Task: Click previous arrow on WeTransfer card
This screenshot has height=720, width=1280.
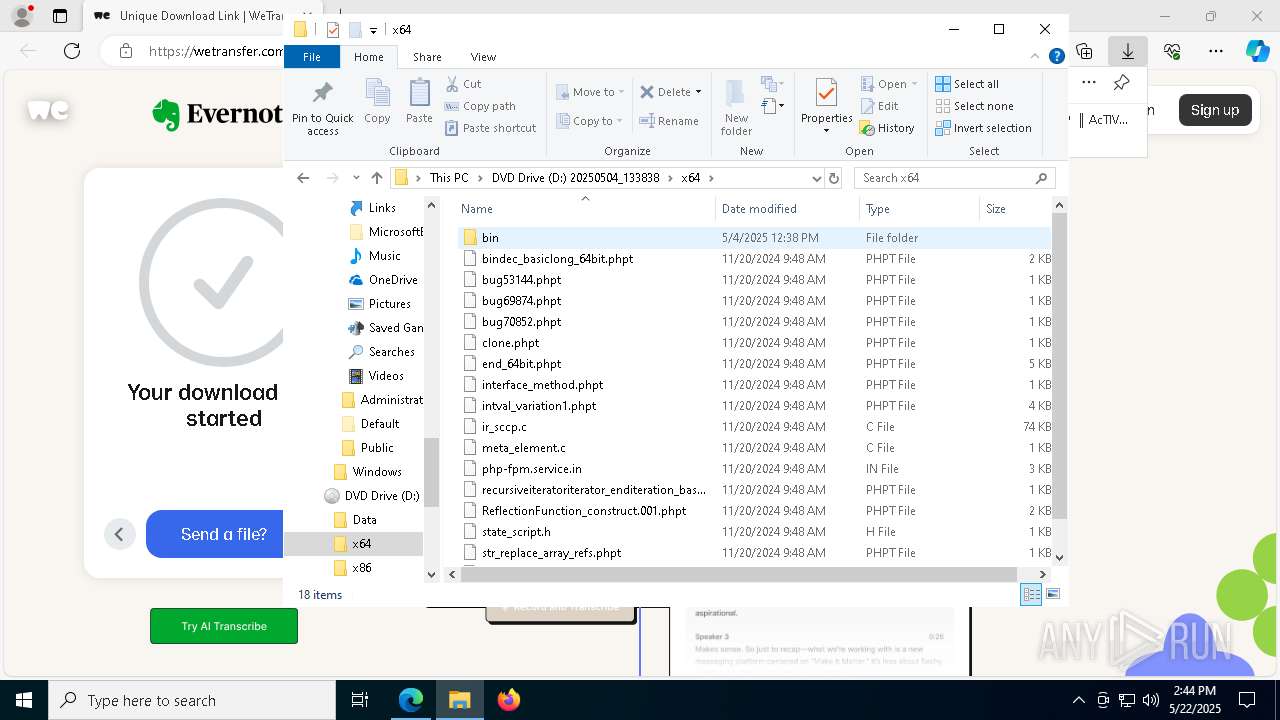Action: 119,534
